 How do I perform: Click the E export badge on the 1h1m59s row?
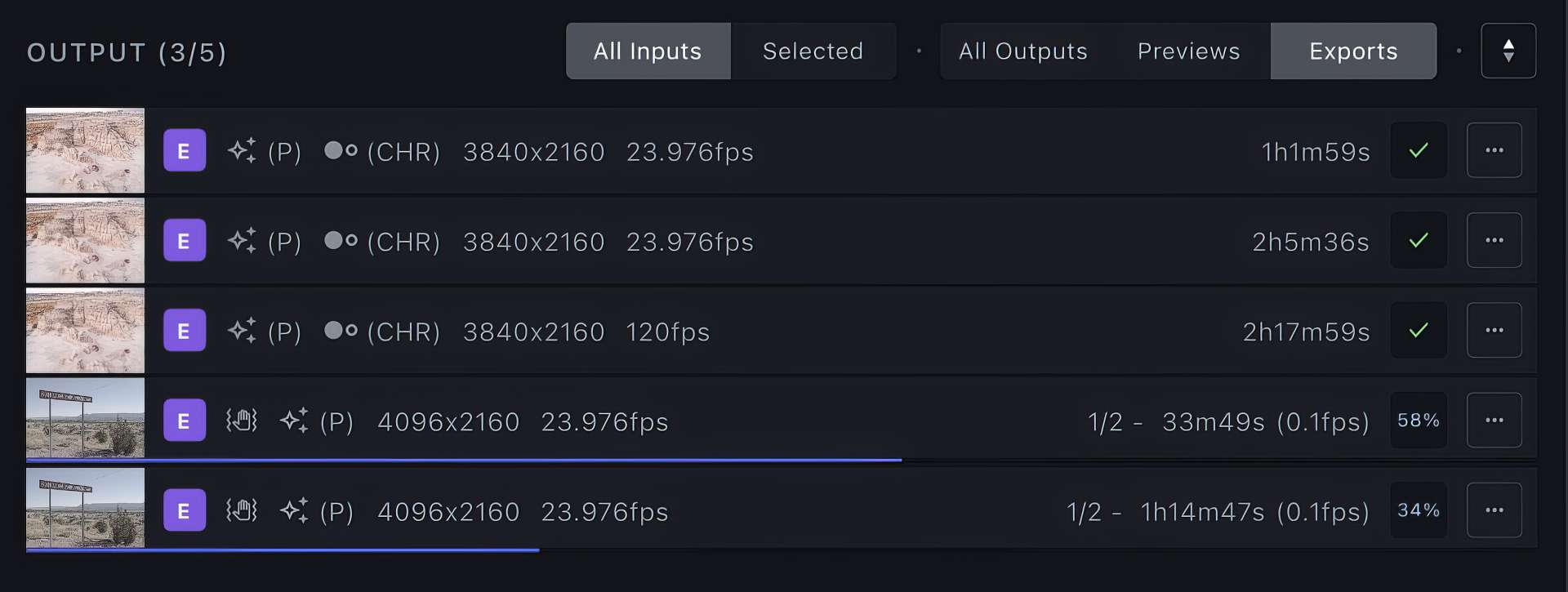[184, 151]
